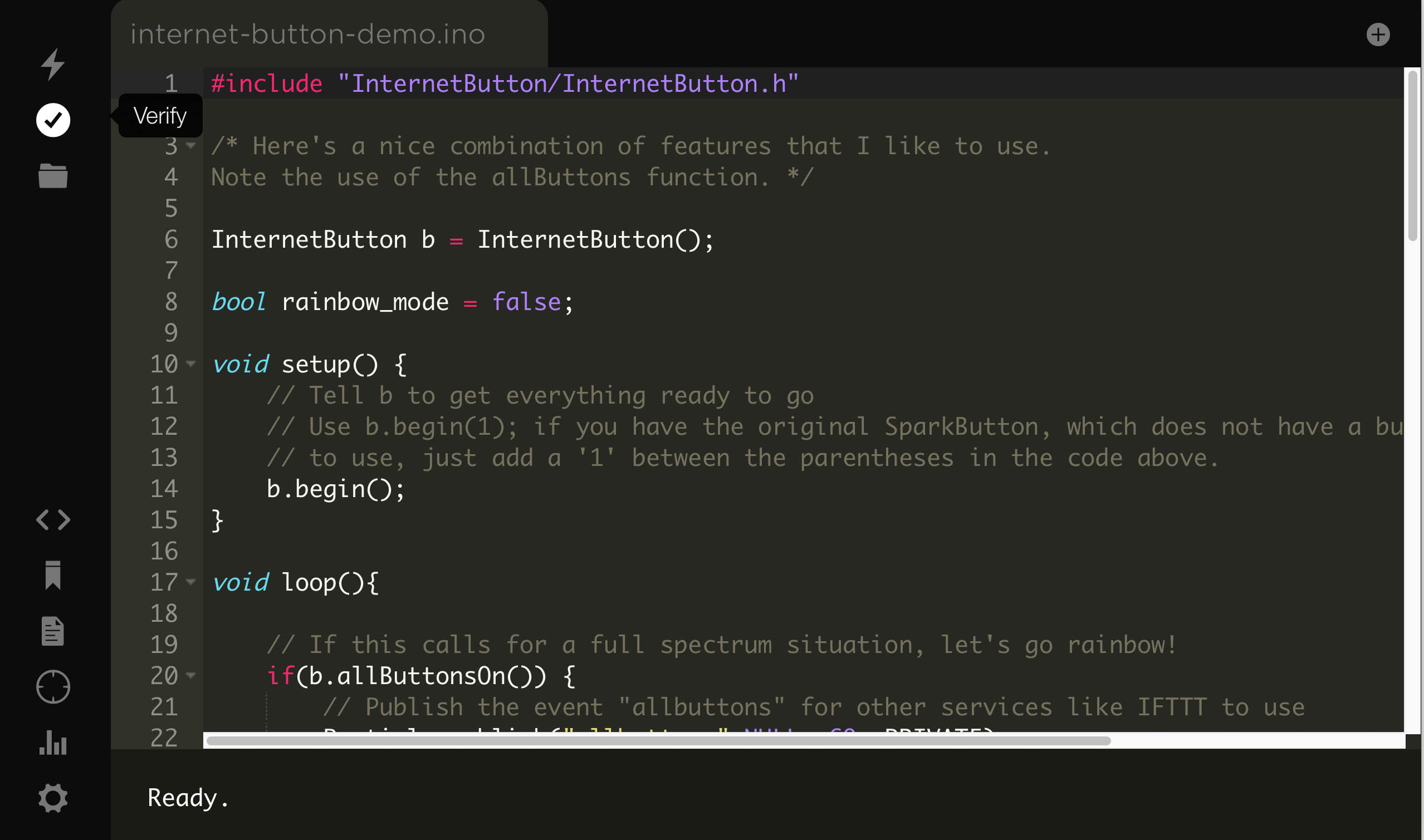Click the 'void loop(){' line
The height and width of the screenshot is (840, 1424).
tap(295, 582)
